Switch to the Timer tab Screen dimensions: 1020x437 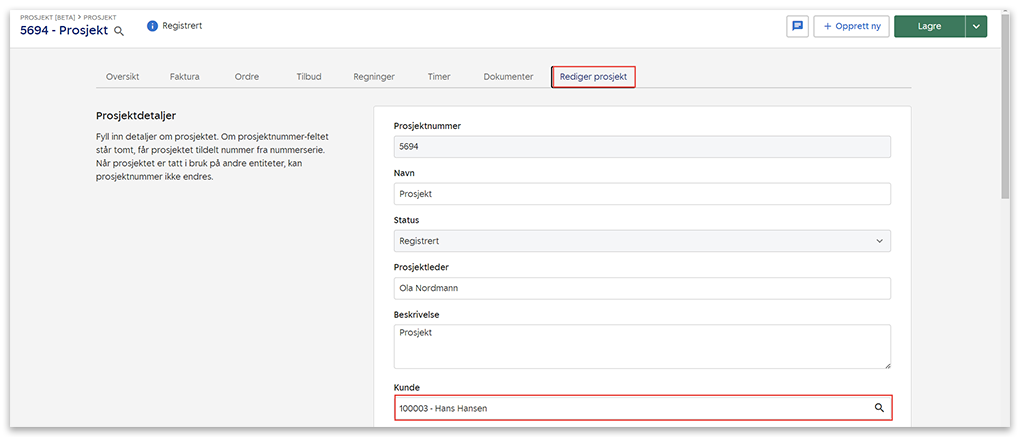tap(438, 77)
